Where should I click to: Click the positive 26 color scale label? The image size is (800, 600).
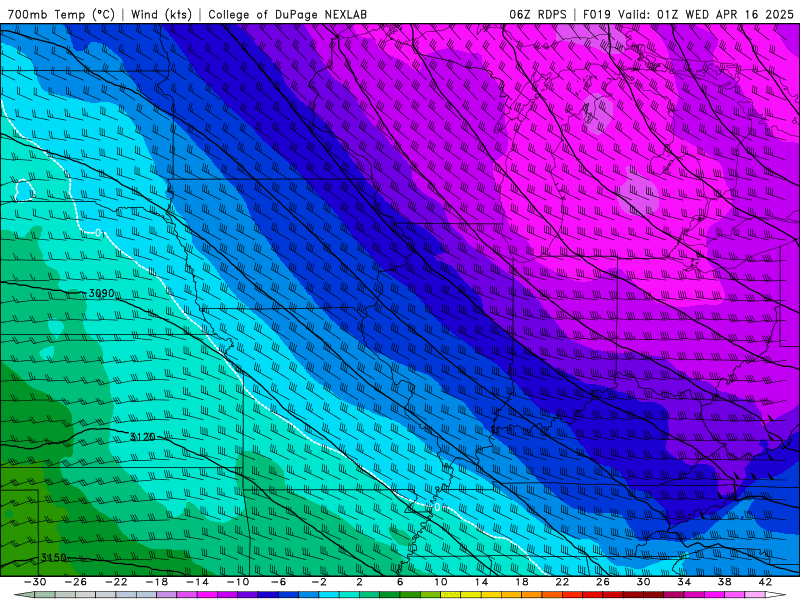[603, 582]
